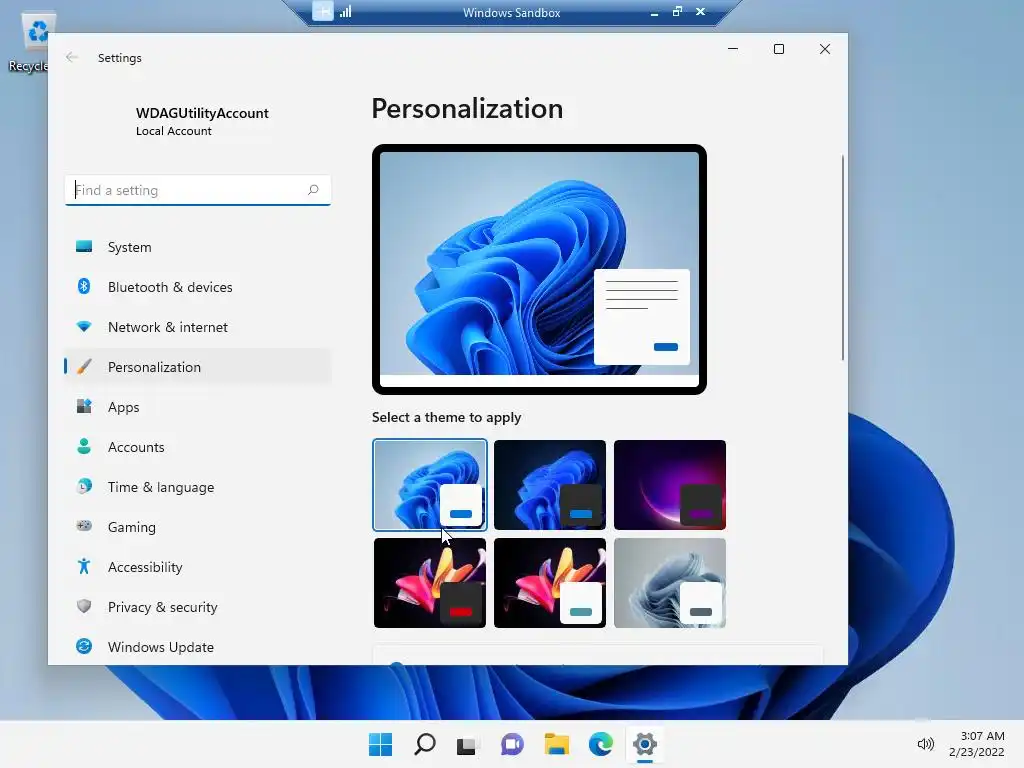1024x768 pixels.
Task: Open the Windows Start menu
Action: click(381, 744)
